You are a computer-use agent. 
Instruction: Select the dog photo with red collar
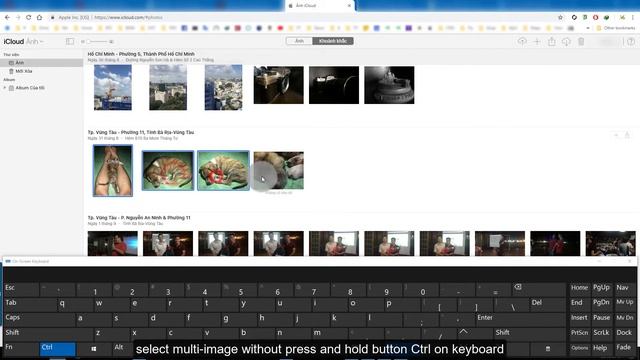tap(223, 170)
